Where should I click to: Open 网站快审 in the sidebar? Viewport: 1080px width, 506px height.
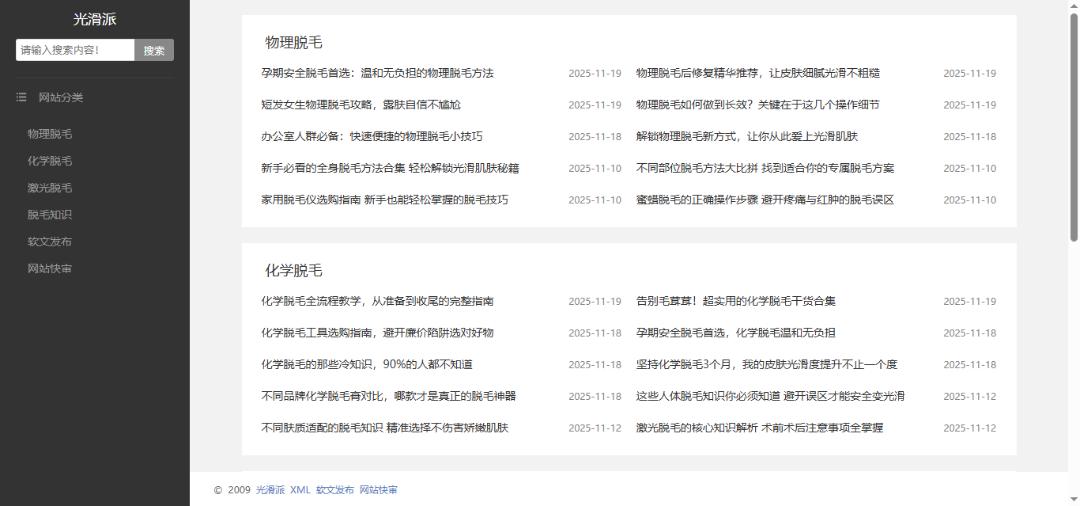(50, 269)
